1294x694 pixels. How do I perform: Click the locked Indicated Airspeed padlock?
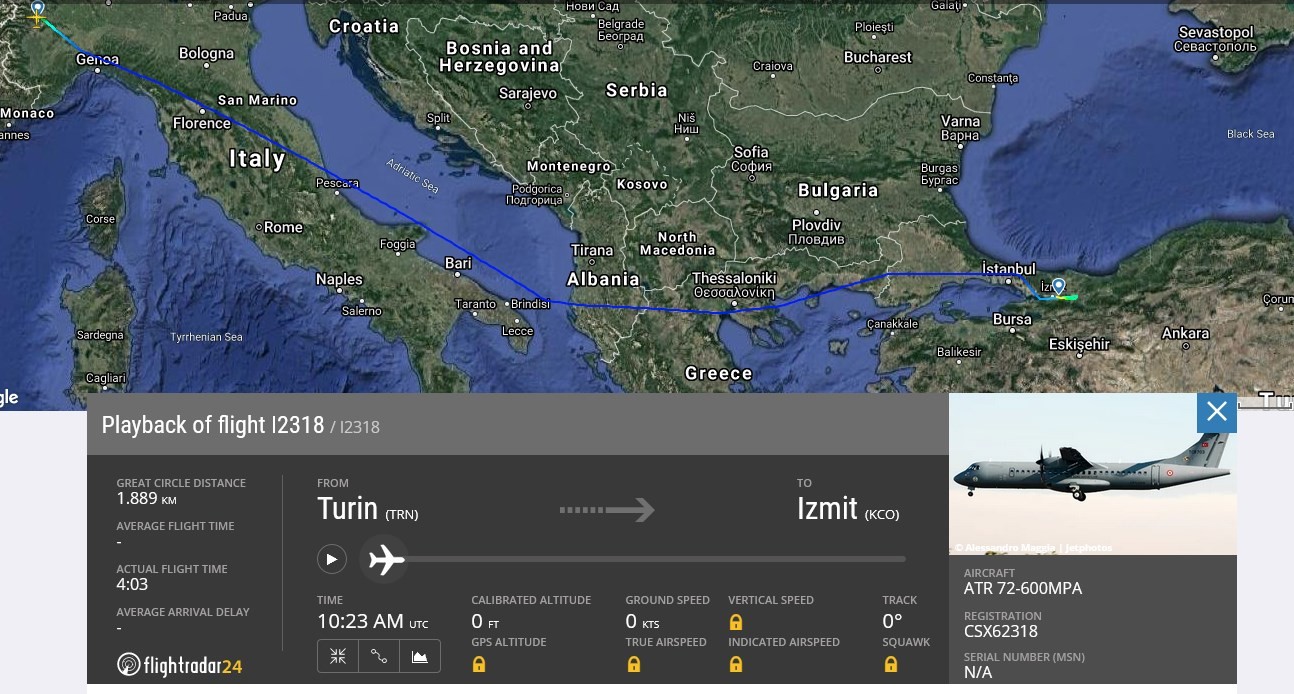pyautogui.click(x=736, y=664)
